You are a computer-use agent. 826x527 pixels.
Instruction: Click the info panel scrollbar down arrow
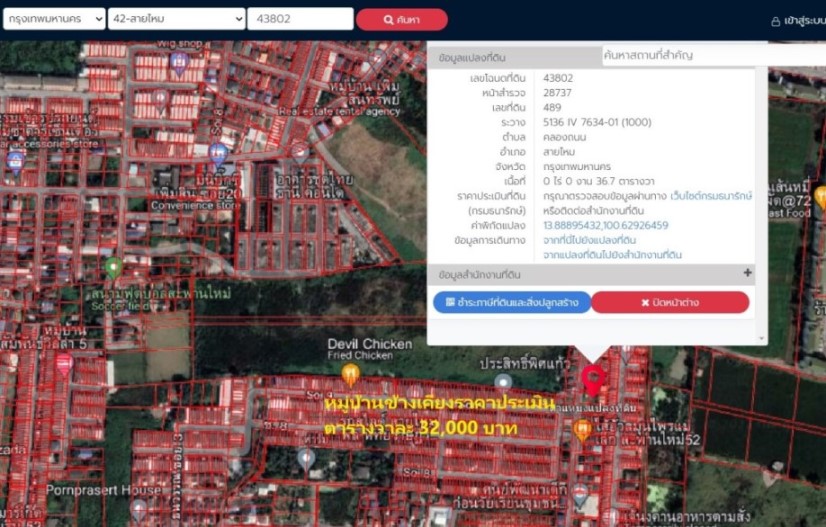761,338
